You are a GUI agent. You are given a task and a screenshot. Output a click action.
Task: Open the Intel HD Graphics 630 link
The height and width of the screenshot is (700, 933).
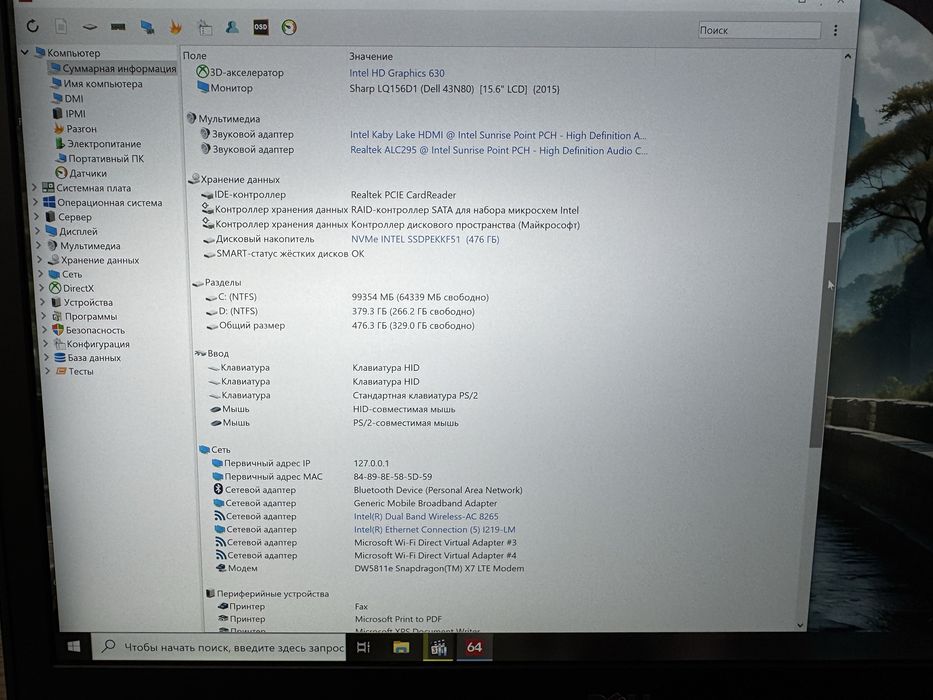point(397,73)
